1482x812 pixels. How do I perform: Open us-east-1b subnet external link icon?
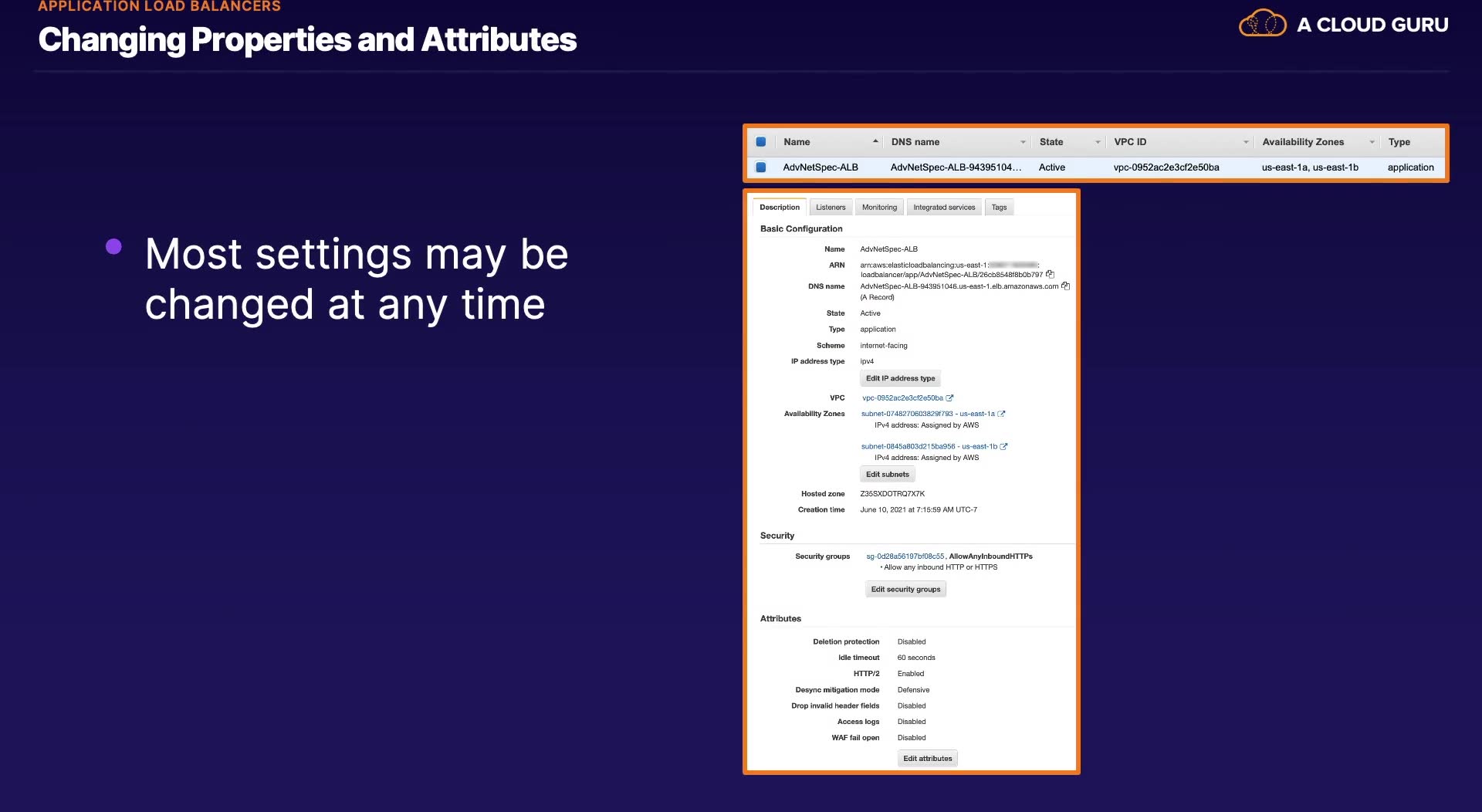pyautogui.click(x=1004, y=446)
